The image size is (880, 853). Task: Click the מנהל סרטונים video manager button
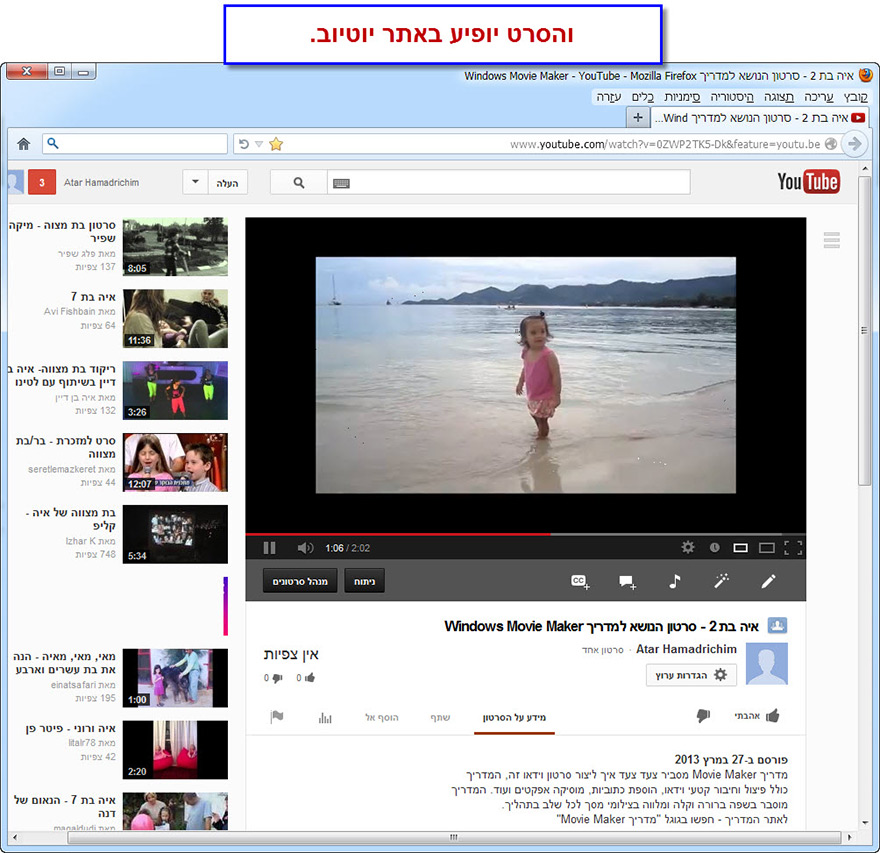pyautogui.click(x=300, y=581)
